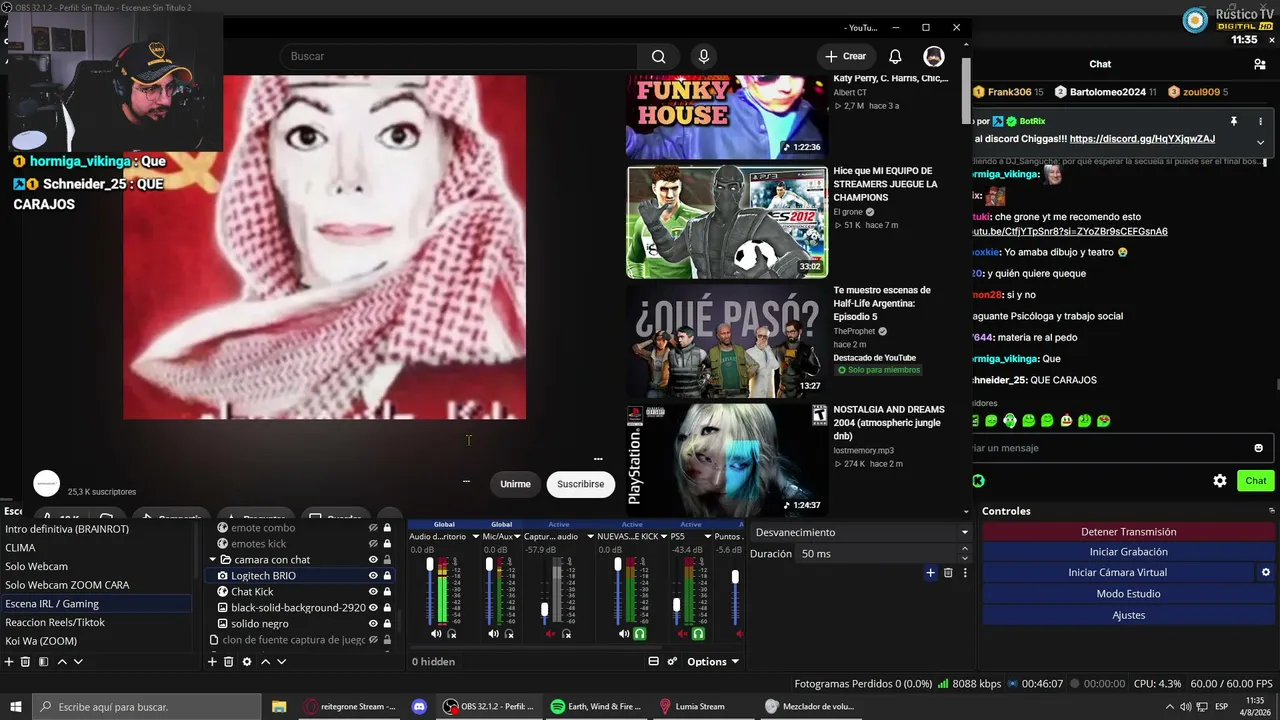Viewport: 1280px width, 720px height.
Task: Move selected scene up
Action: [62, 662]
